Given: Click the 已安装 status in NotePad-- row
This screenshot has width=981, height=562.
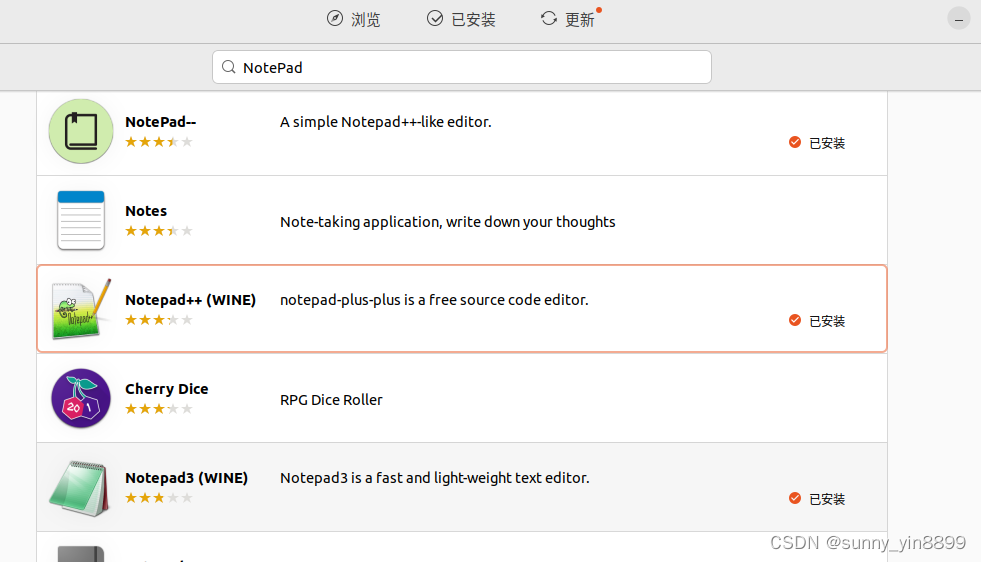Looking at the screenshot, I should (x=826, y=143).
